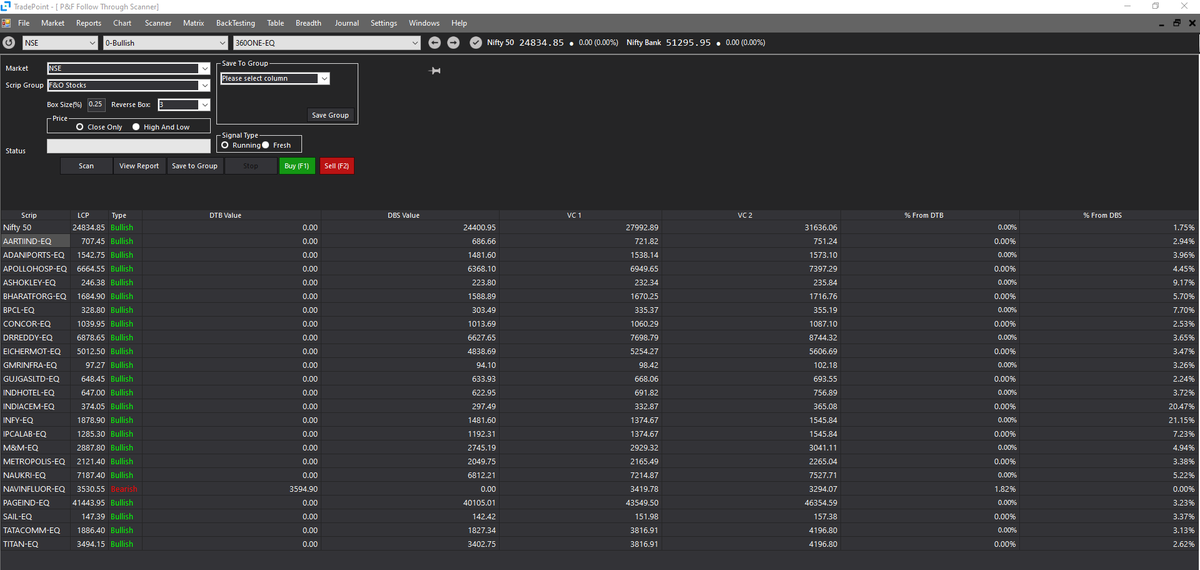Sort by the Scrip column header

[30, 215]
